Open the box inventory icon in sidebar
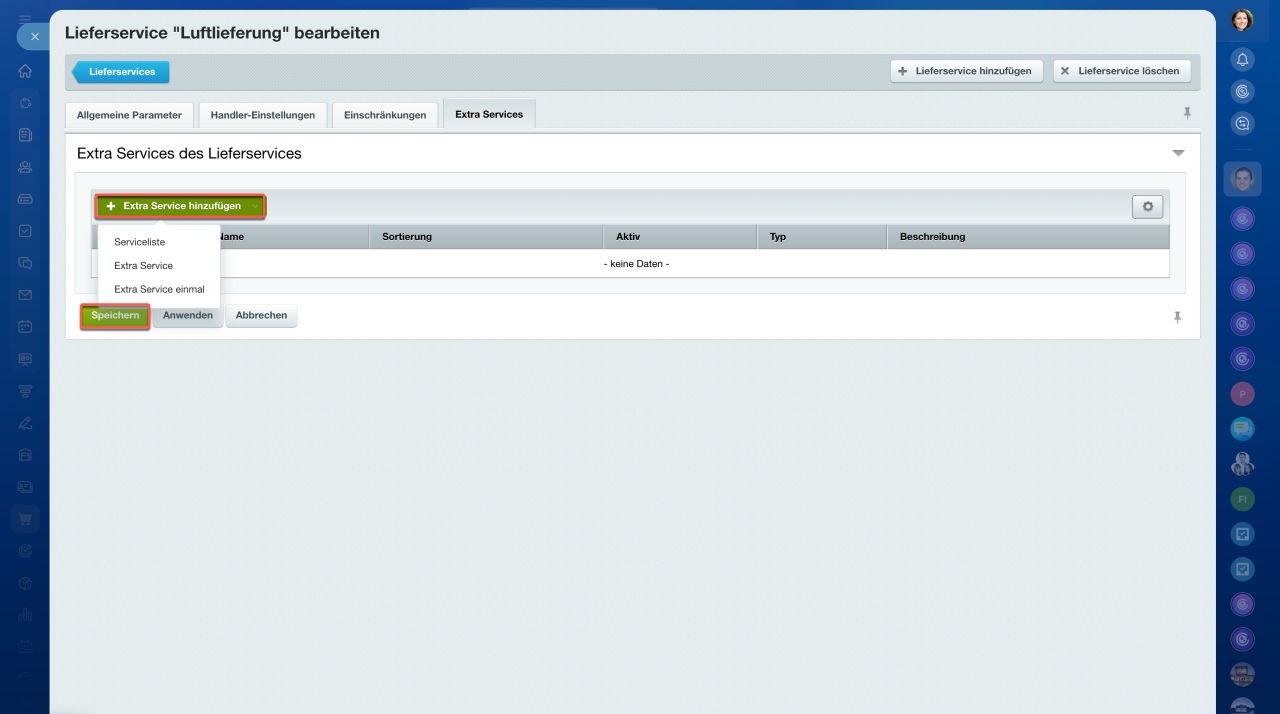The image size is (1280, 714). [x=25, y=583]
